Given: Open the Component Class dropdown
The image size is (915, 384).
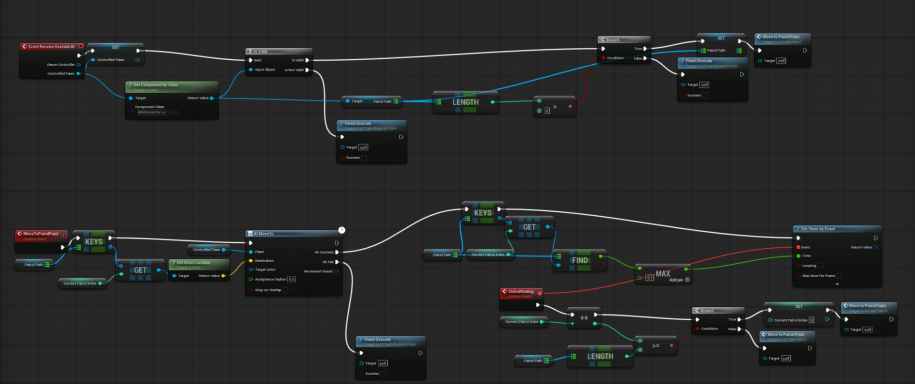Looking at the screenshot, I should coord(151,112).
